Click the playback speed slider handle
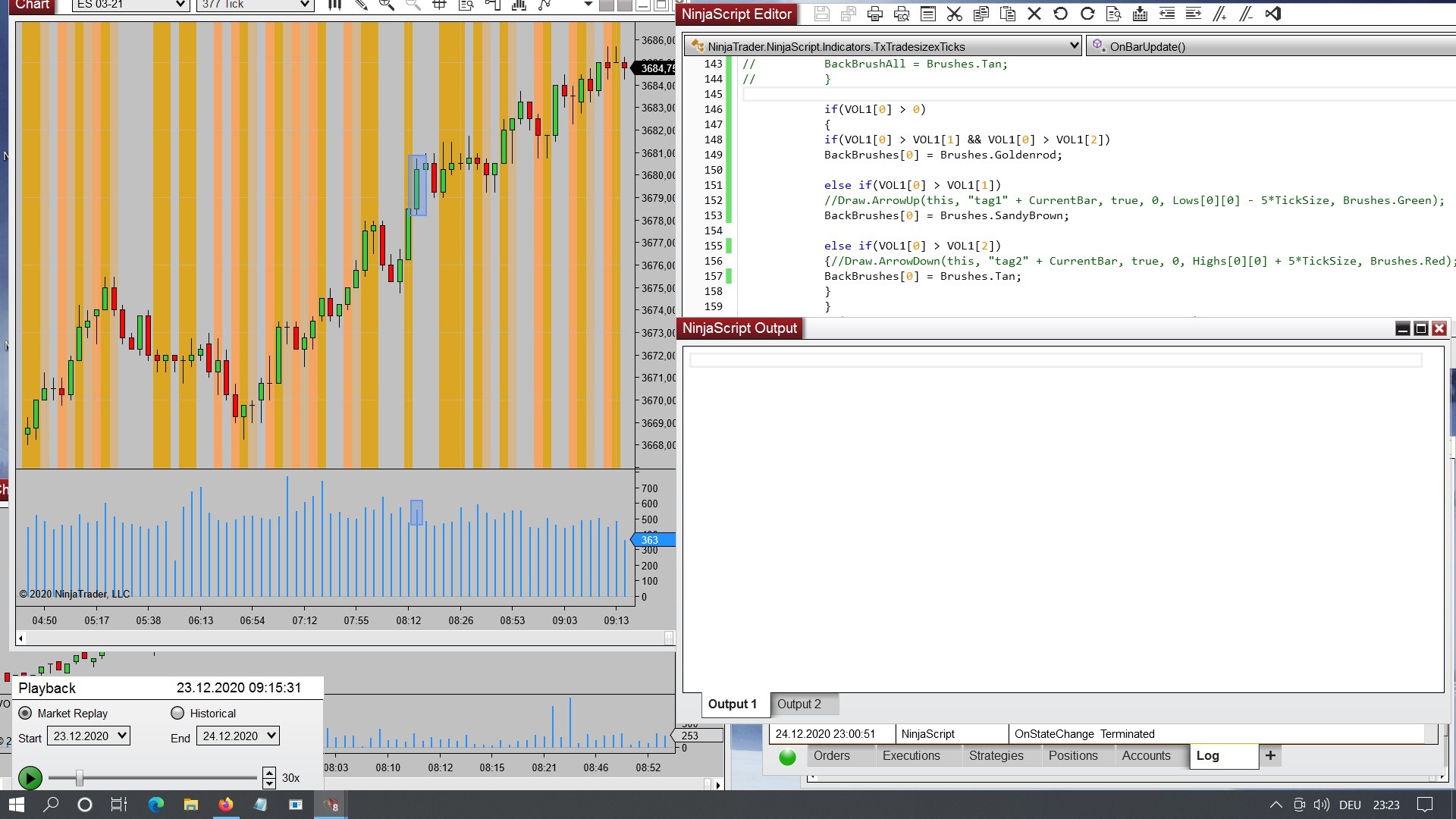This screenshot has height=819, width=1456. [79, 778]
